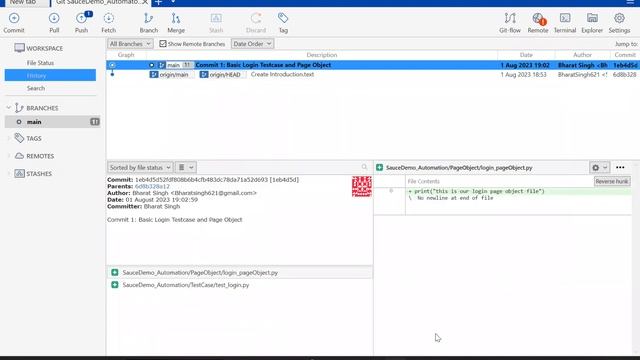Image resolution: width=640 pixels, height=360 pixels.
Task: Click the green added icon for login_pageObject.py
Action: [115, 272]
